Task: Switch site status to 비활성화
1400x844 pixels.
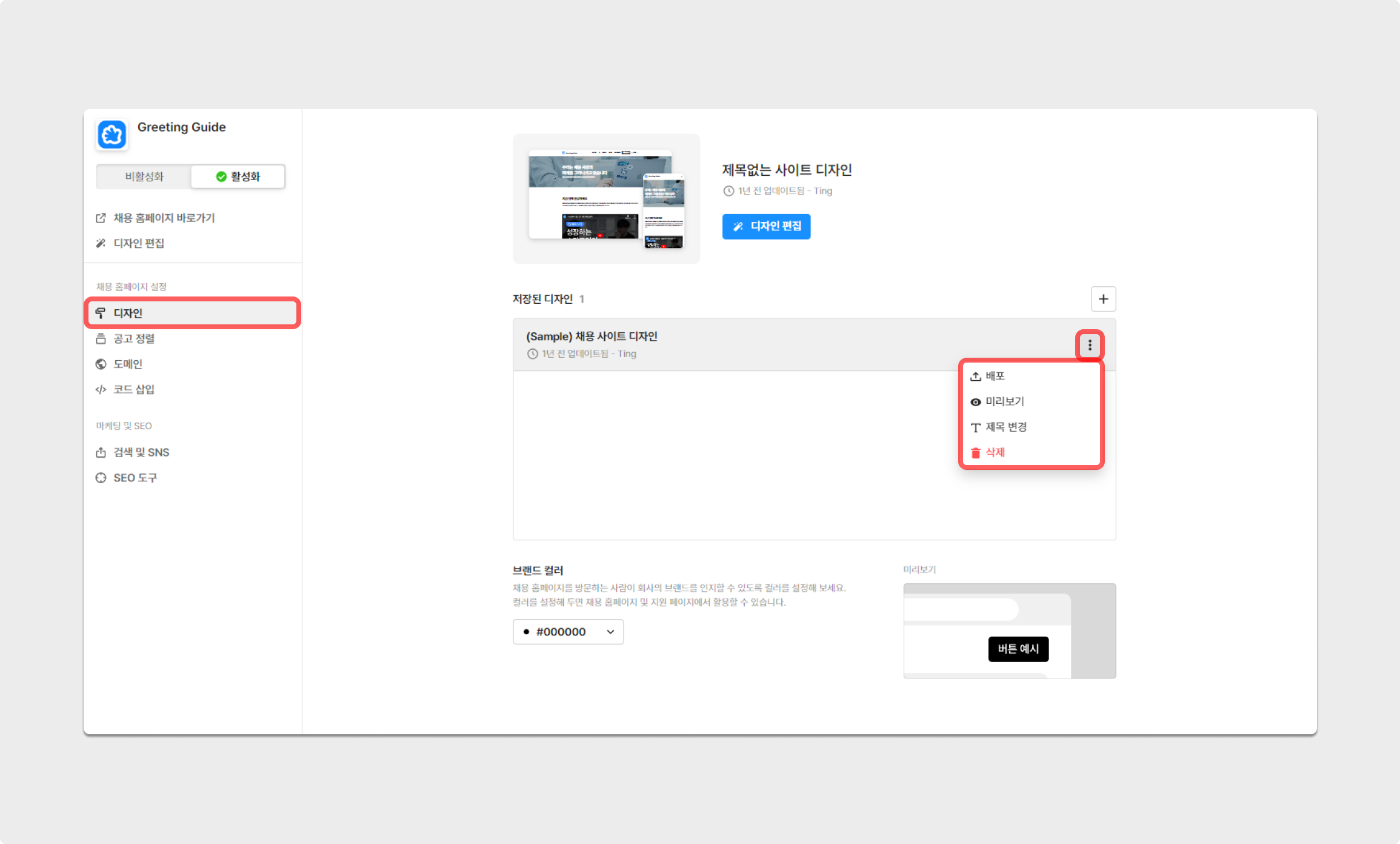Action: pyautogui.click(x=144, y=176)
